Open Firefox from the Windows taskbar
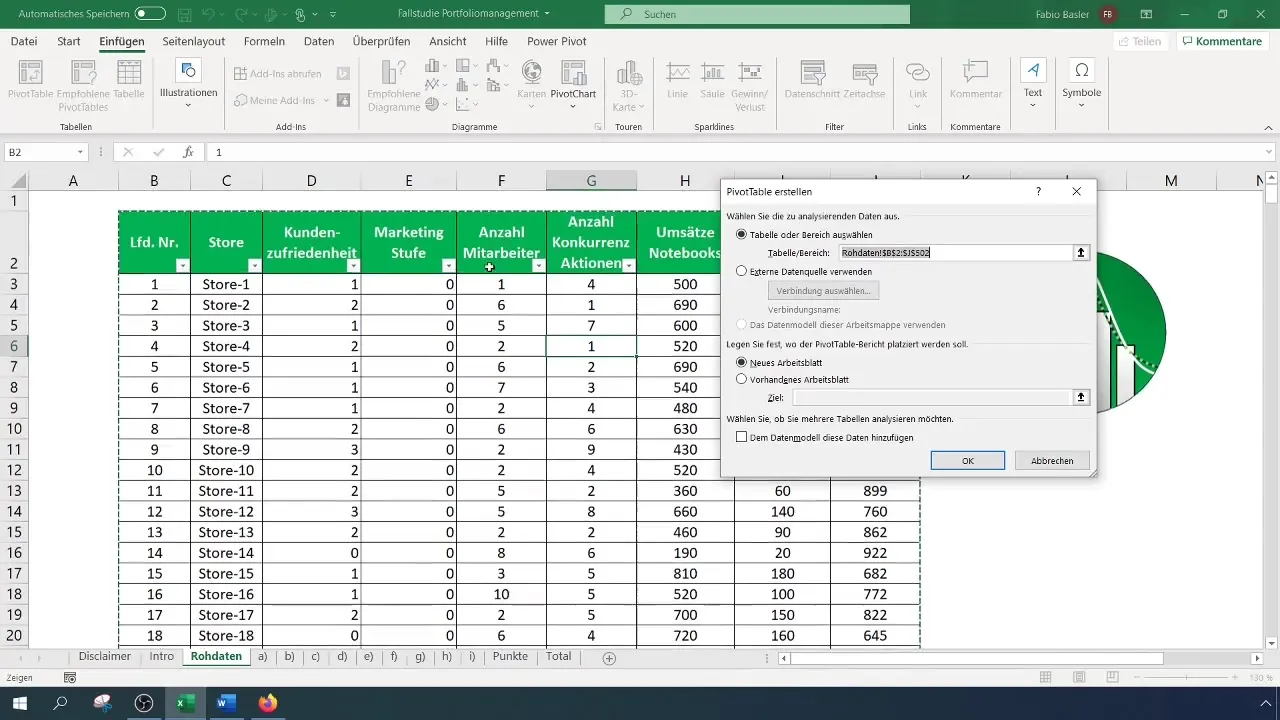Image resolution: width=1280 pixels, height=720 pixels. pos(267,703)
